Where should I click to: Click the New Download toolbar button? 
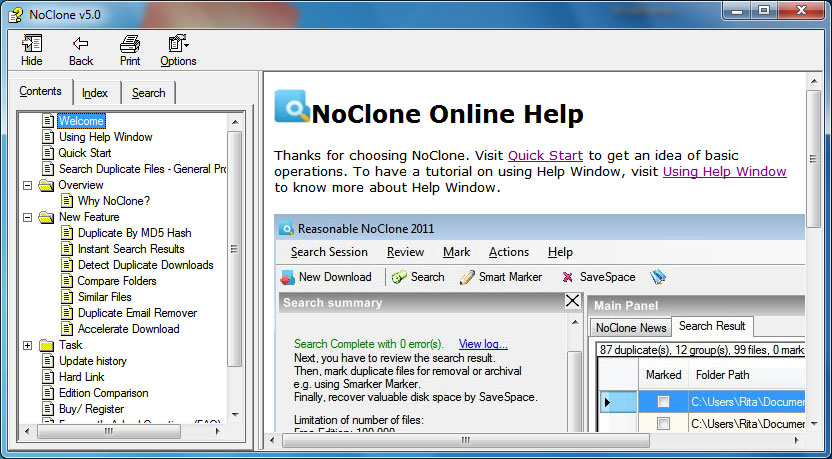point(326,277)
